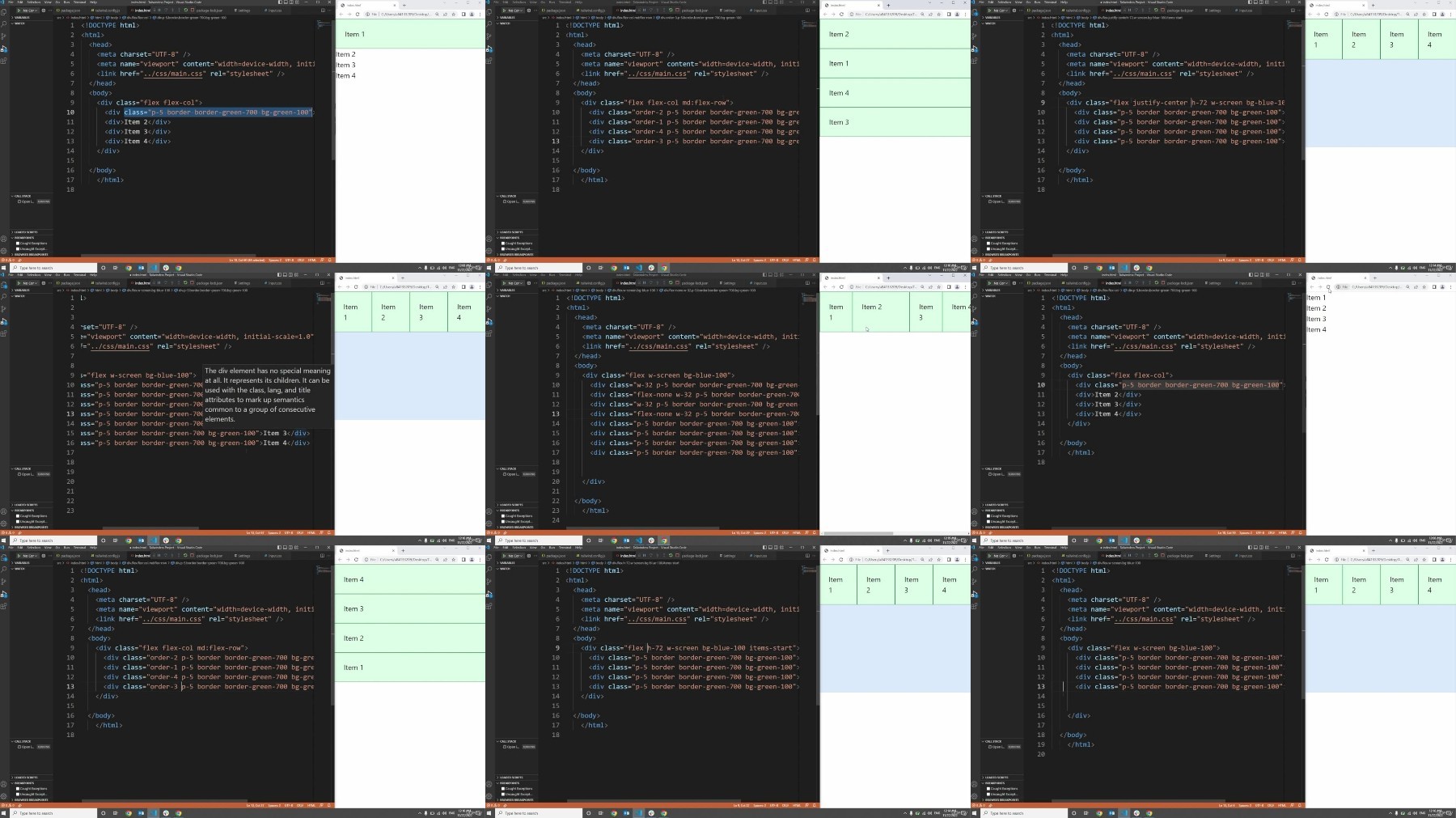
Task: Click debug settings gear beside launch config, center window
Action: [x=528, y=283]
